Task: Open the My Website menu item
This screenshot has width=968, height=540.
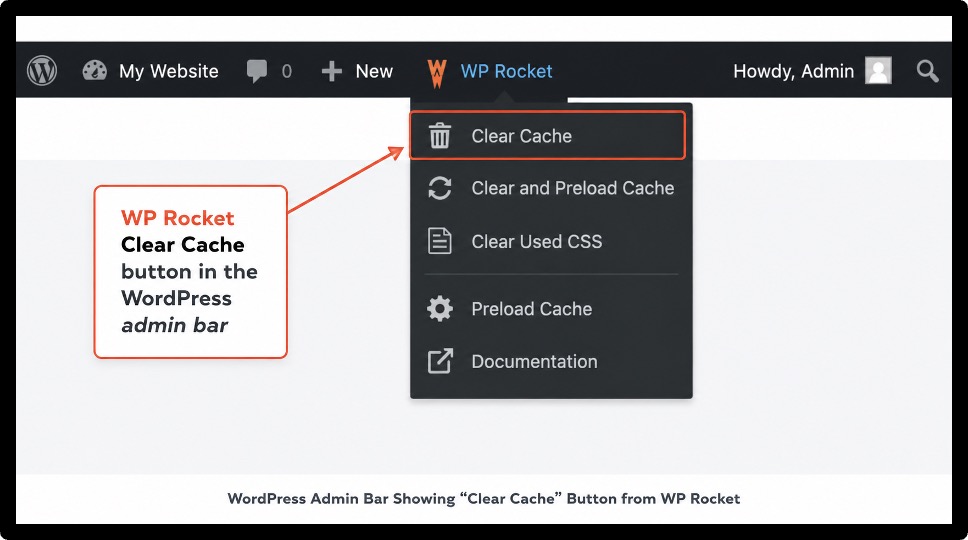Action: (x=169, y=71)
